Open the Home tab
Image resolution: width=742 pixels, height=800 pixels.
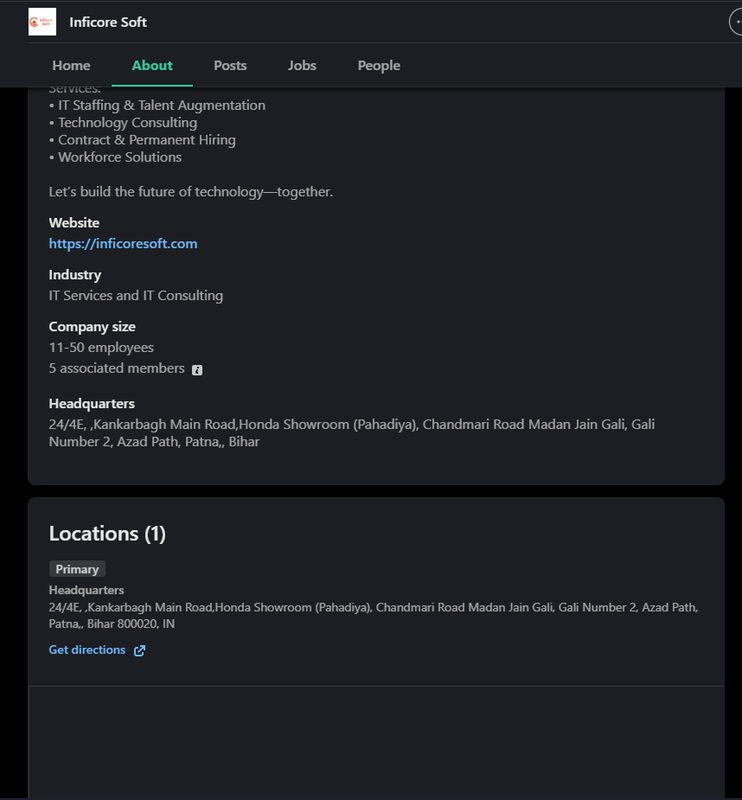click(71, 65)
